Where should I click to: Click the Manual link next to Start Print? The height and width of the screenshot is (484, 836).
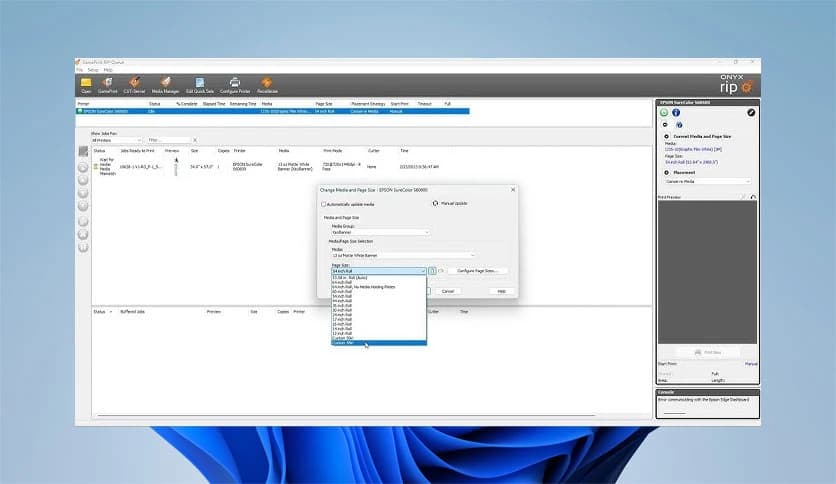click(x=751, y=364)
